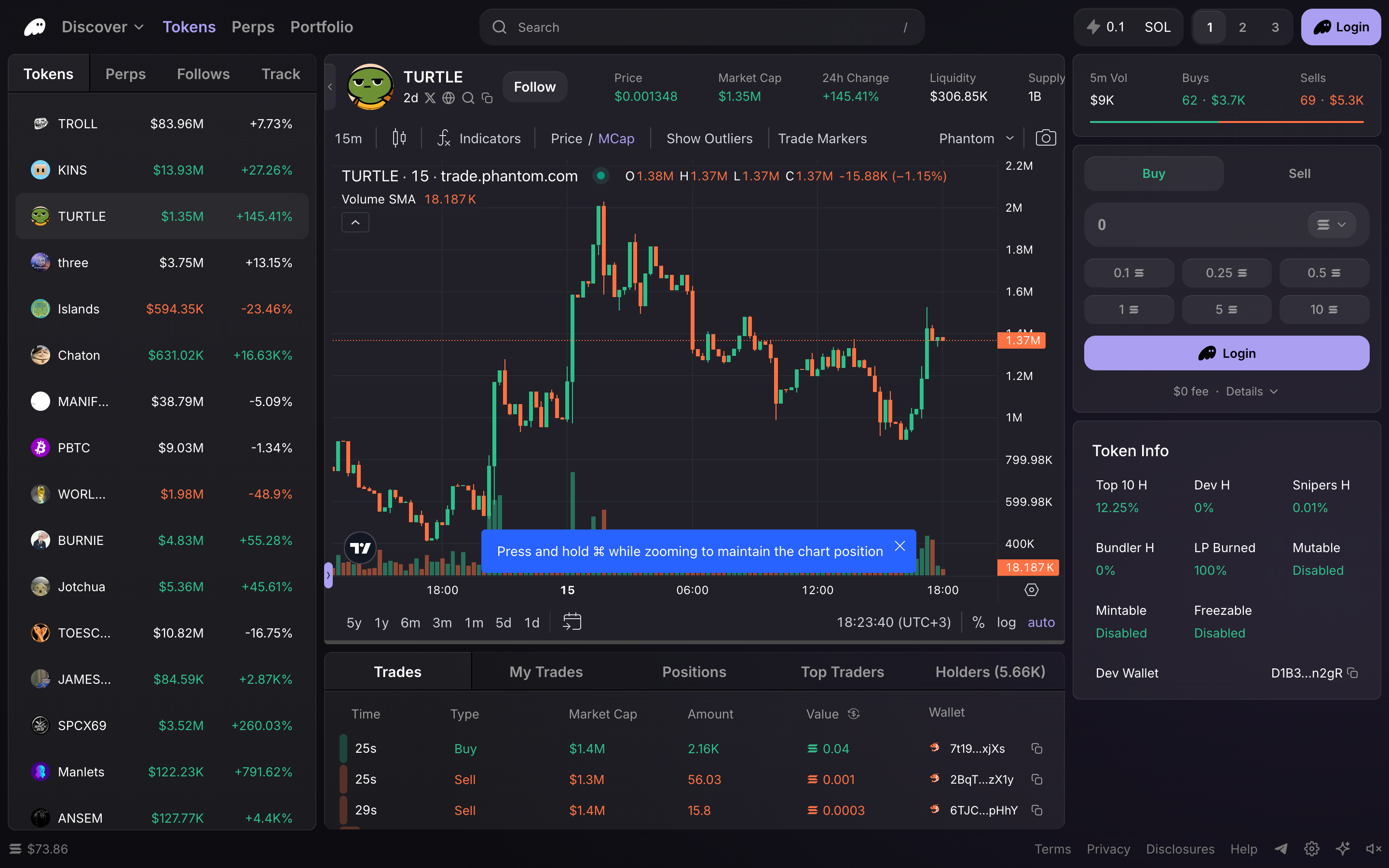Click the buys/sells ratio bar
Screen dimensions: 1389x868
[x=1226, y=122]
